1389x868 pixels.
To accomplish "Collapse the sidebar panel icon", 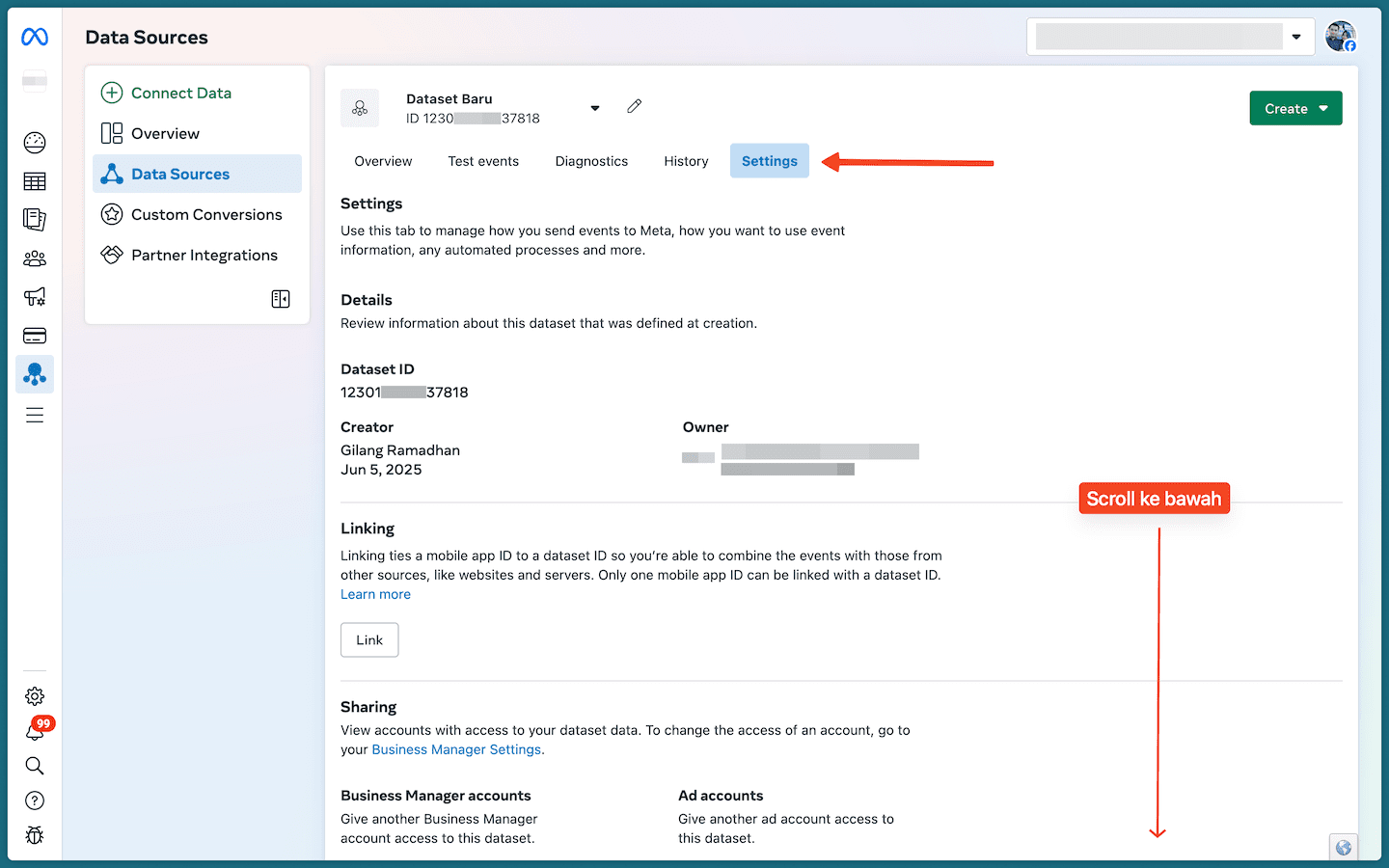I will (x=281, y=299).
